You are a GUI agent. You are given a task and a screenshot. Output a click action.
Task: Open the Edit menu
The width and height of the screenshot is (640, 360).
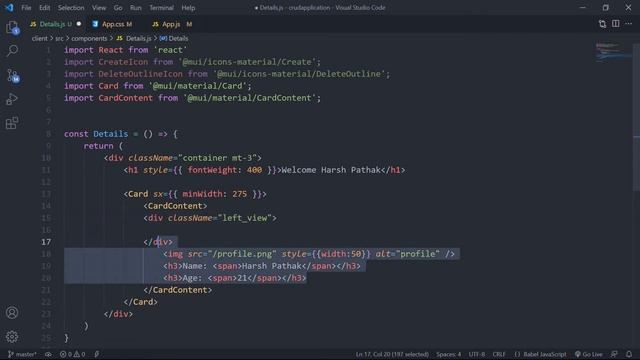(x=44, y=8)
